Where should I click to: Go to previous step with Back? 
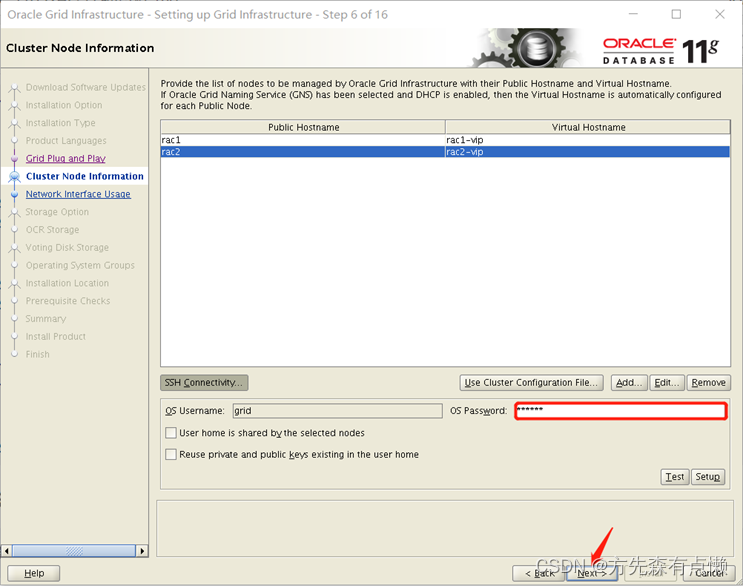539,573
